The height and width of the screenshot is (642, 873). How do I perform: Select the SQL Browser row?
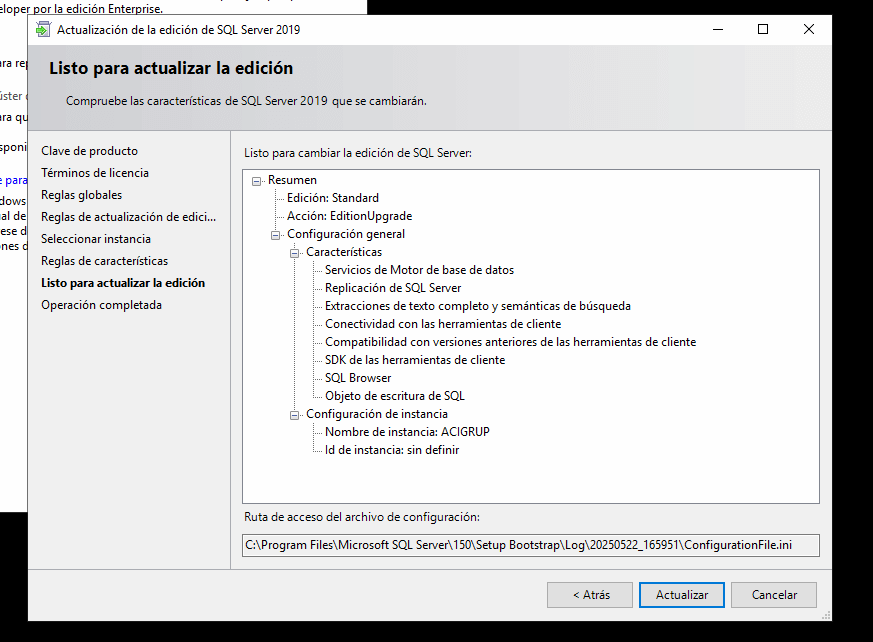(358, 378)
